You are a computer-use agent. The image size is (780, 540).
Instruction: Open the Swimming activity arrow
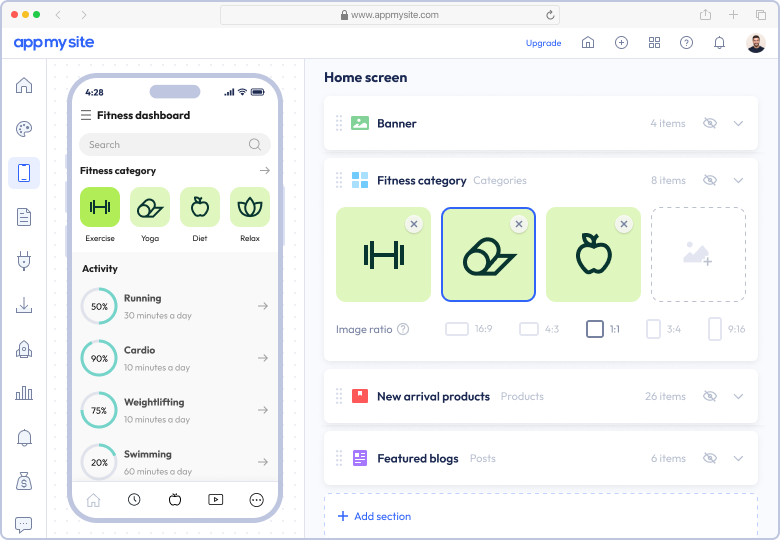pyautogui.click(x=263, y=462)
